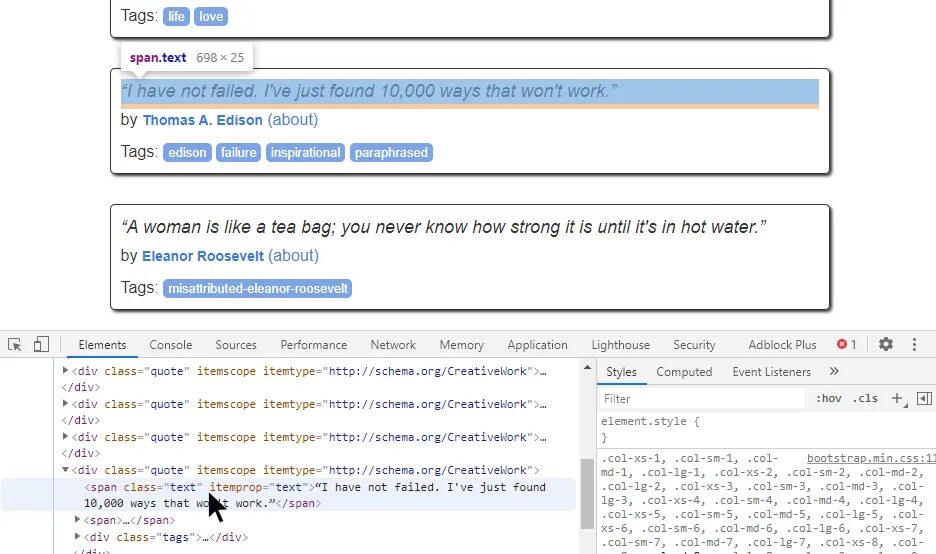The image size is (936, 554).
Task: Click the styles Filter input field
Action: point(703,398)
